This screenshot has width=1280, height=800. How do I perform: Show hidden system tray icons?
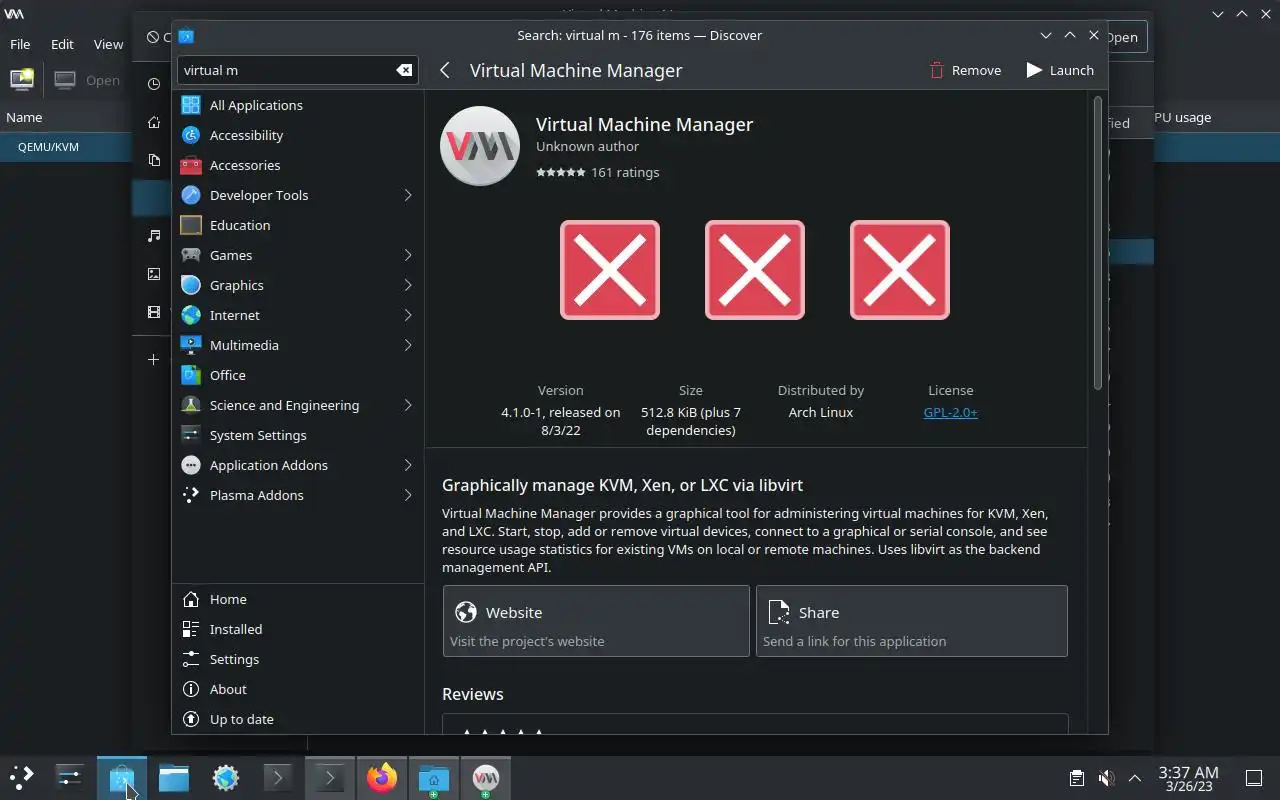click(1135, 778)
